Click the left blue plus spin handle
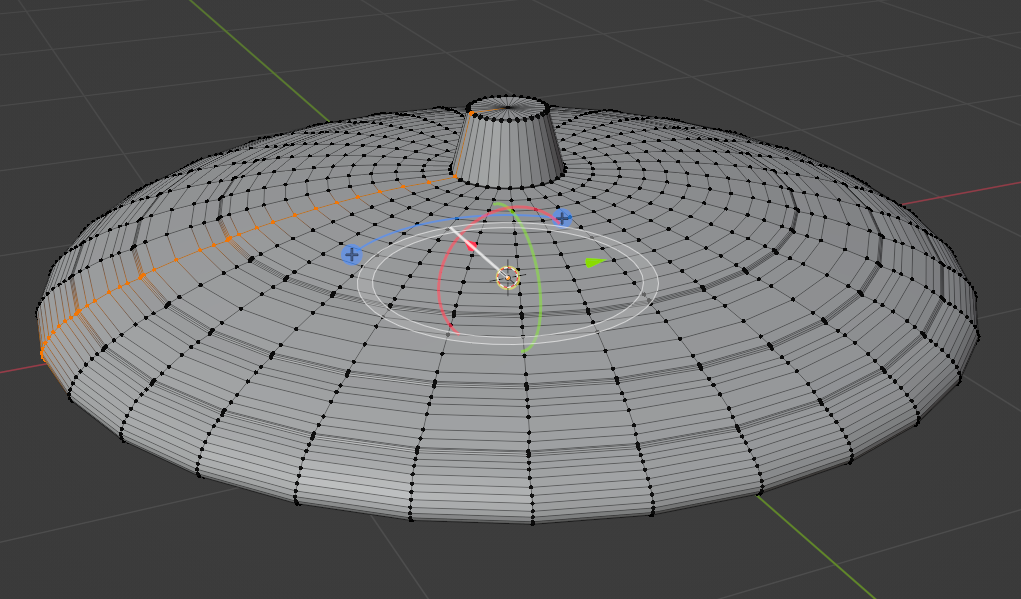 pyautogui.click(x=351, y=255)
